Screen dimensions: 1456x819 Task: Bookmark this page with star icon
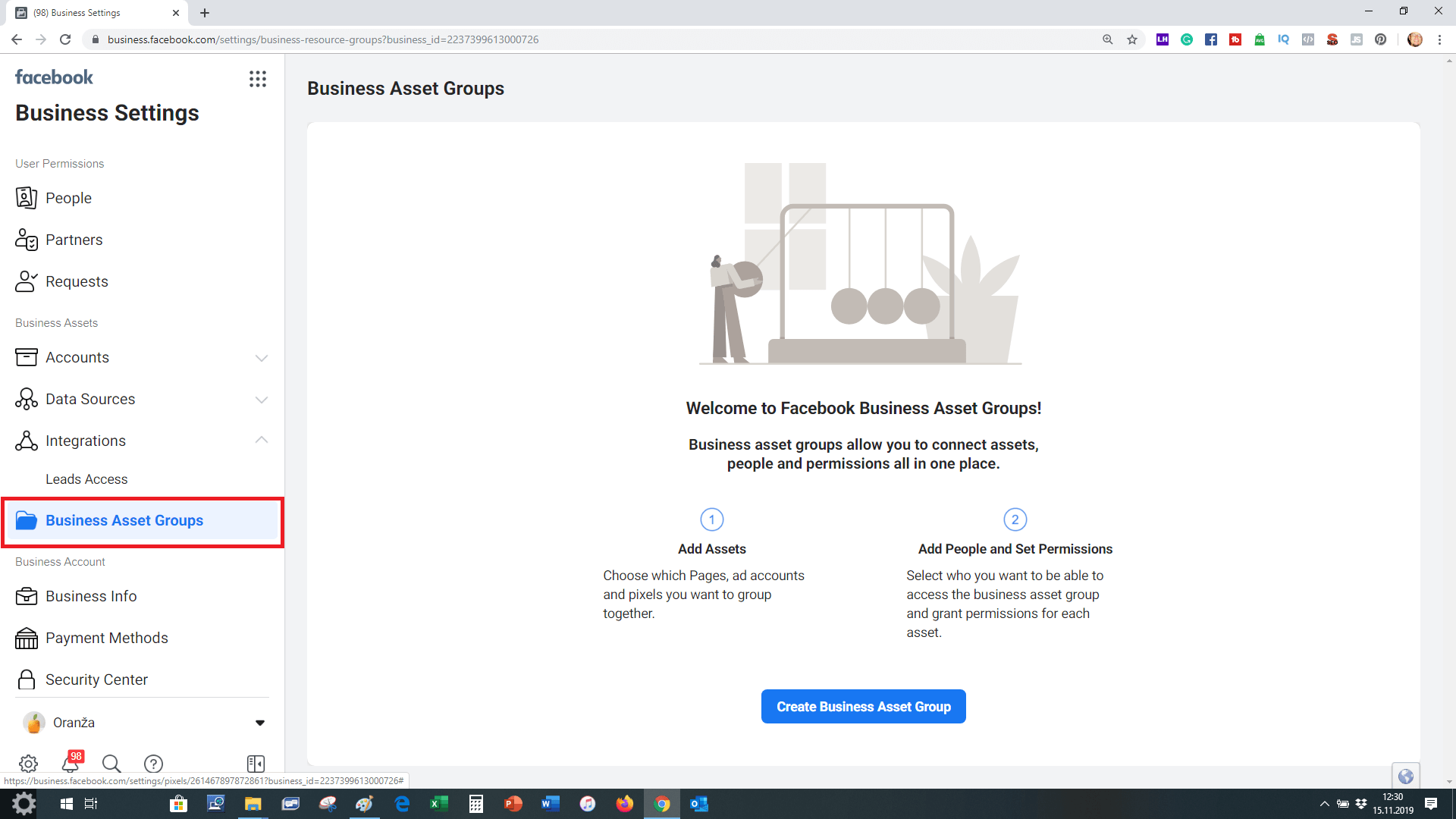point(1132,39)
